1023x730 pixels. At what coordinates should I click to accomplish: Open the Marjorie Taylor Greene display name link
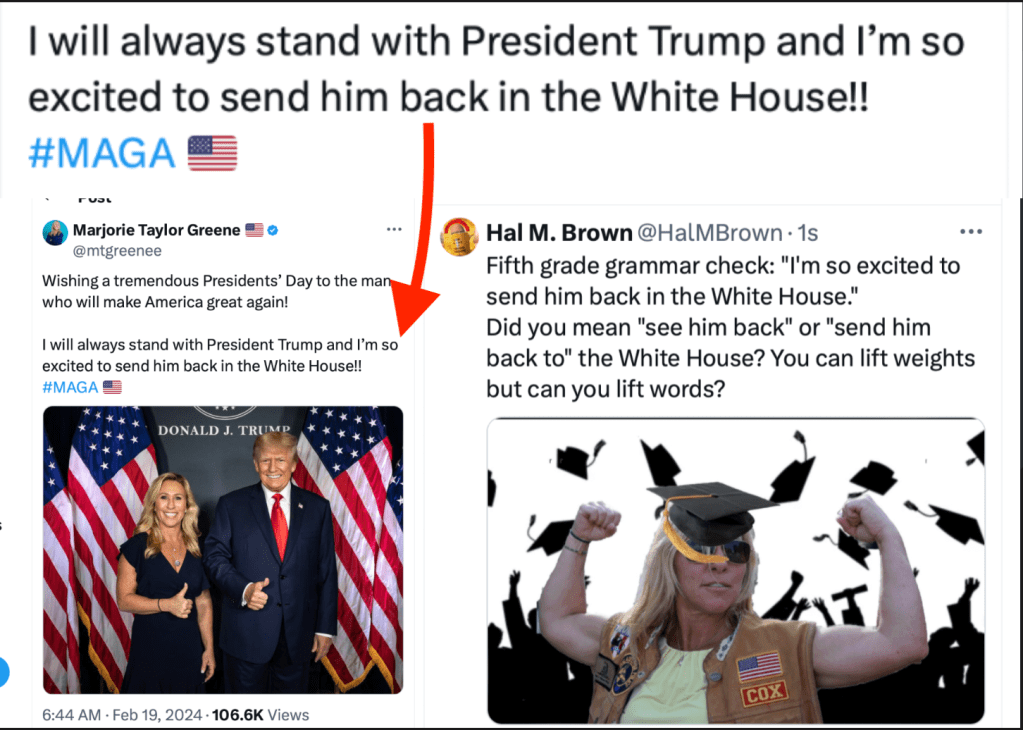tap(157, 230)
